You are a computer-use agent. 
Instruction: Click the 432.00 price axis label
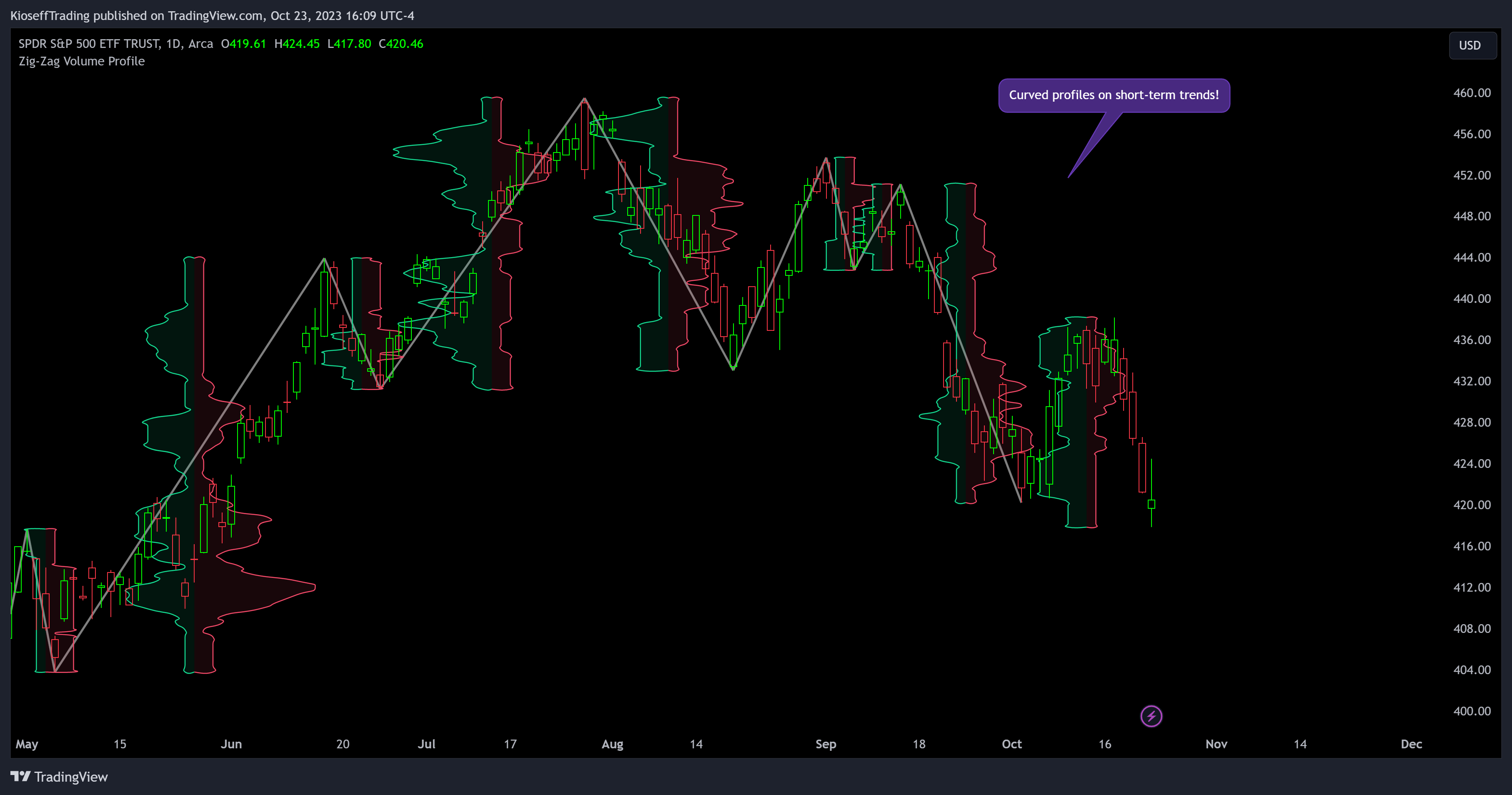(x=1472, y=381)
